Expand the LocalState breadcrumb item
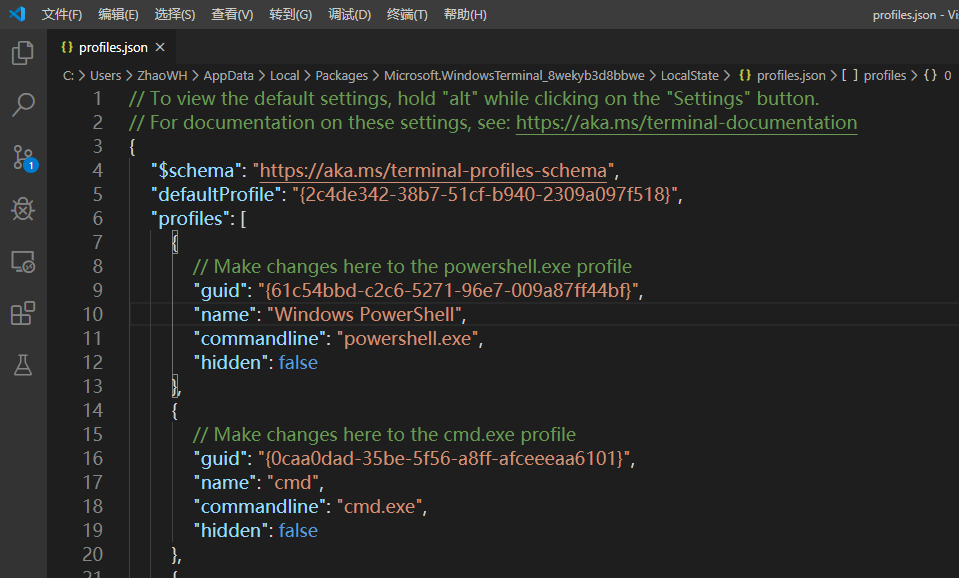Viewport: 959px width, 578px height. click(x=691, y=74)
